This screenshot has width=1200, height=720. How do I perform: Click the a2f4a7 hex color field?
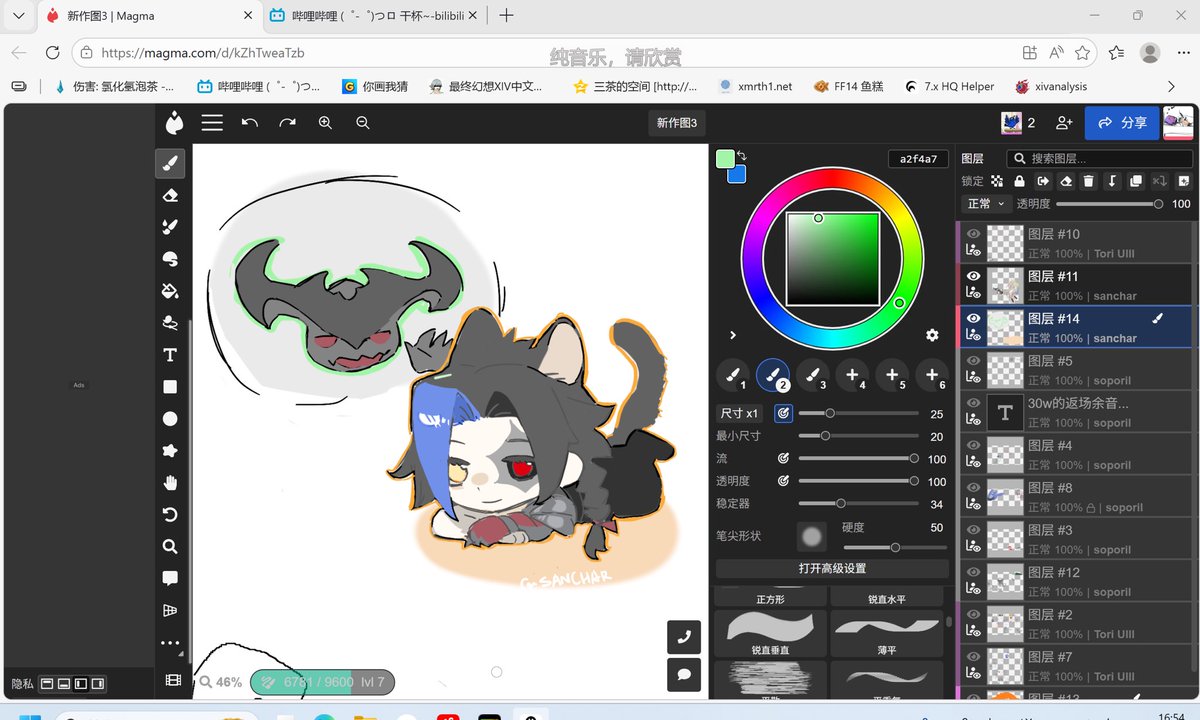point(918,159)
